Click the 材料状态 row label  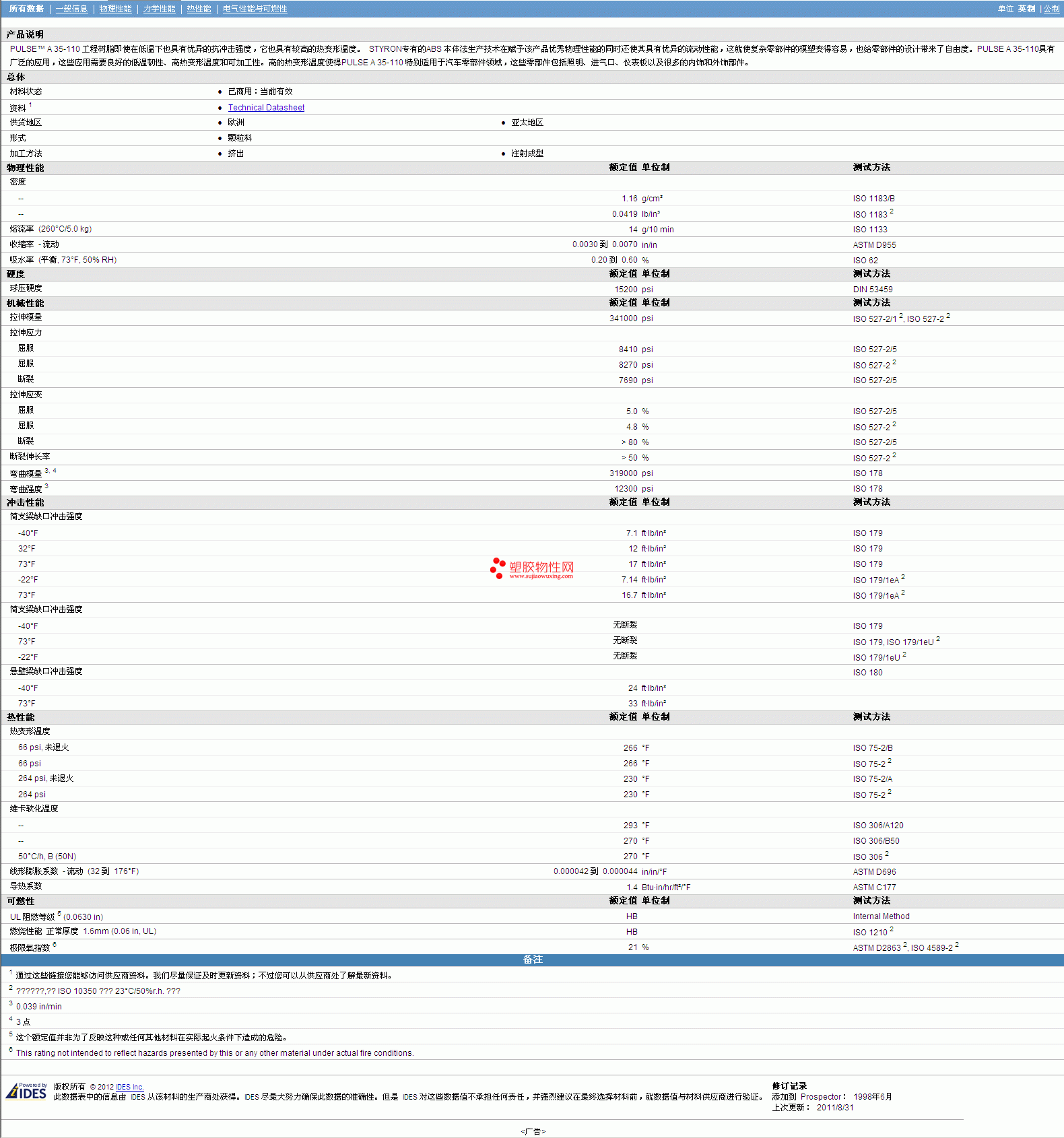(26, 92)
